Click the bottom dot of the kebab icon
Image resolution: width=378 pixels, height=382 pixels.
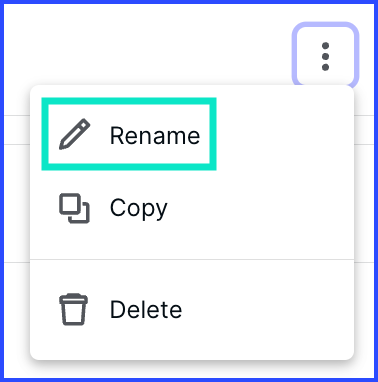tap(326, 67)
